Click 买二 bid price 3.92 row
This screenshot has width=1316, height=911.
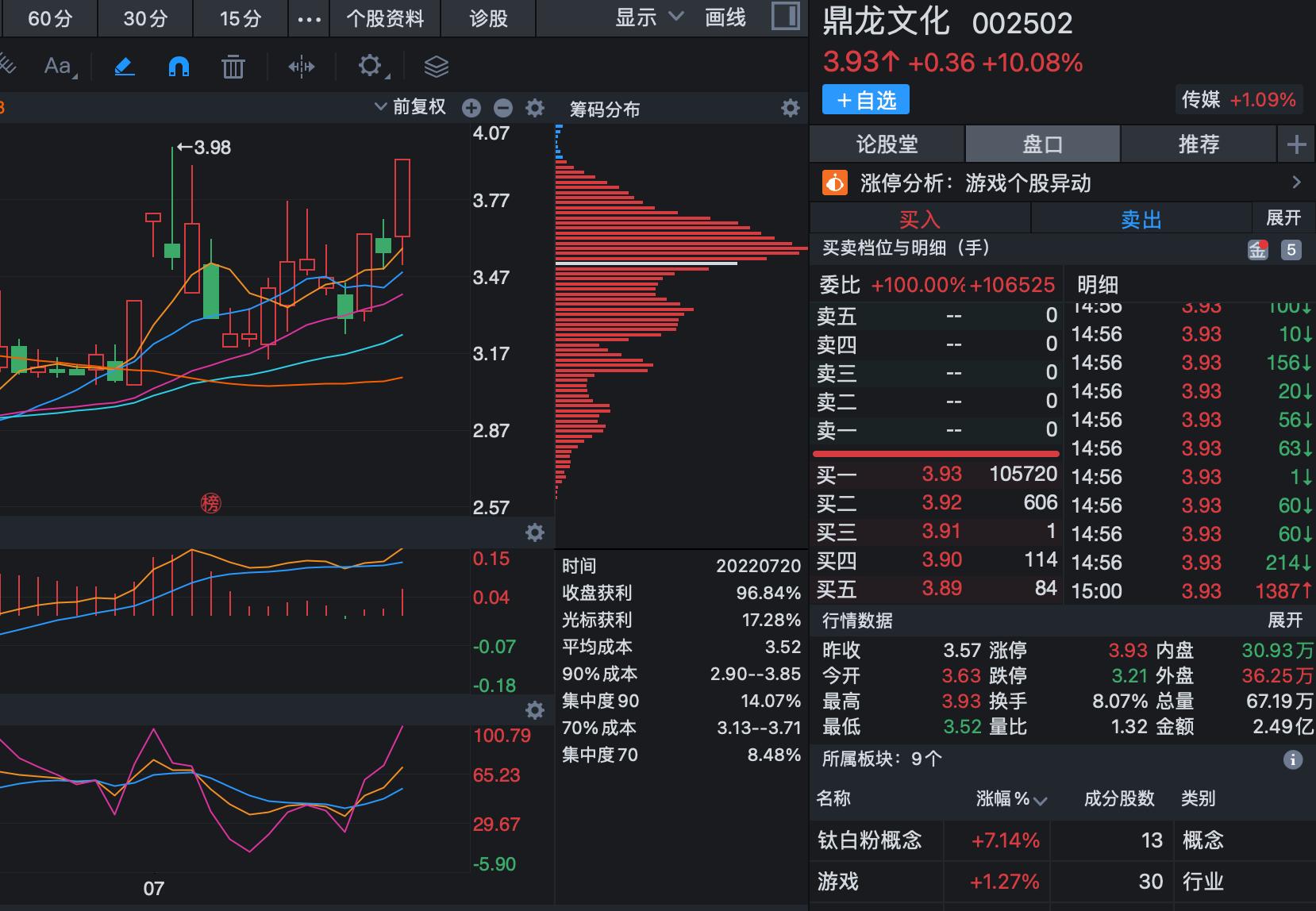click(x=937, y=503)
